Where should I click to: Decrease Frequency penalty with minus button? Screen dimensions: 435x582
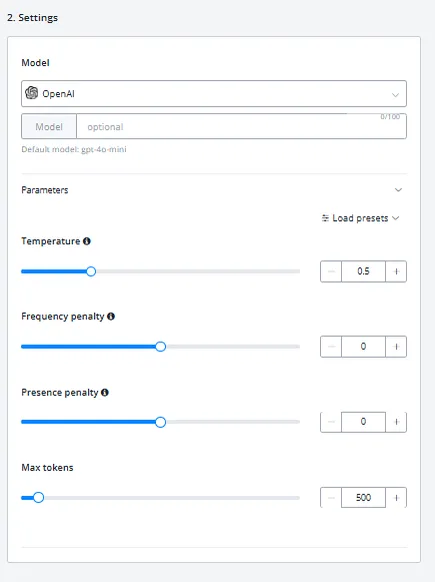[331, 347]
